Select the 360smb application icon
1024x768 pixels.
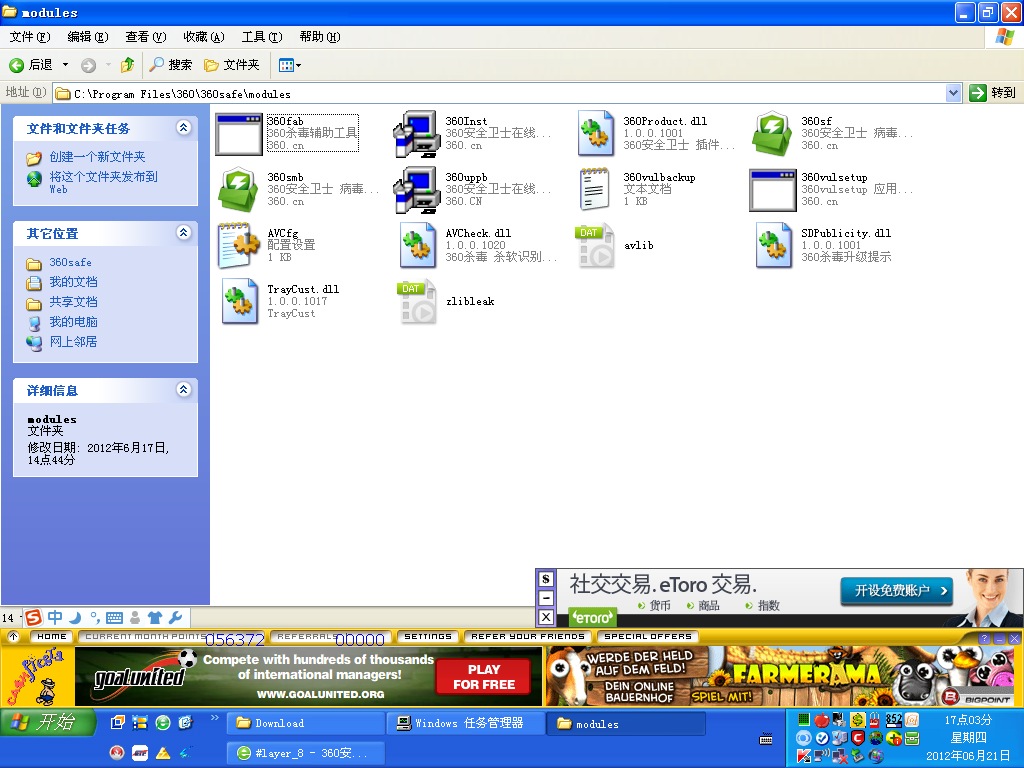tap(238, 190)
